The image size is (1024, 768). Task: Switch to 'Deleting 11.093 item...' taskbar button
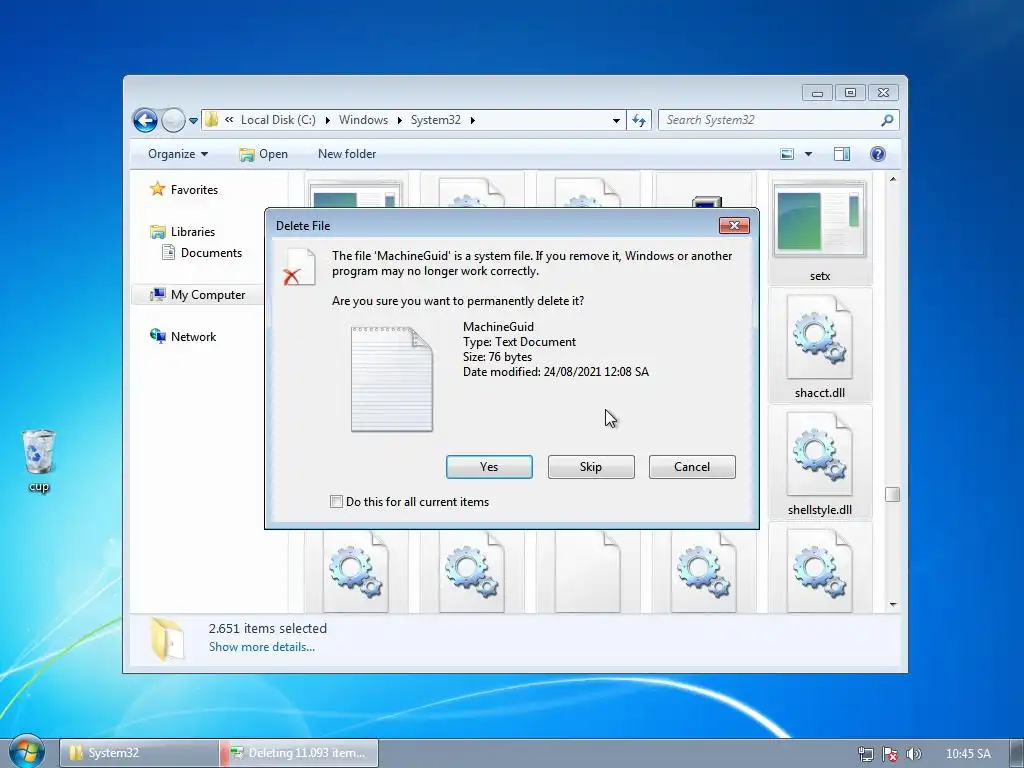(x=299, y=753)
